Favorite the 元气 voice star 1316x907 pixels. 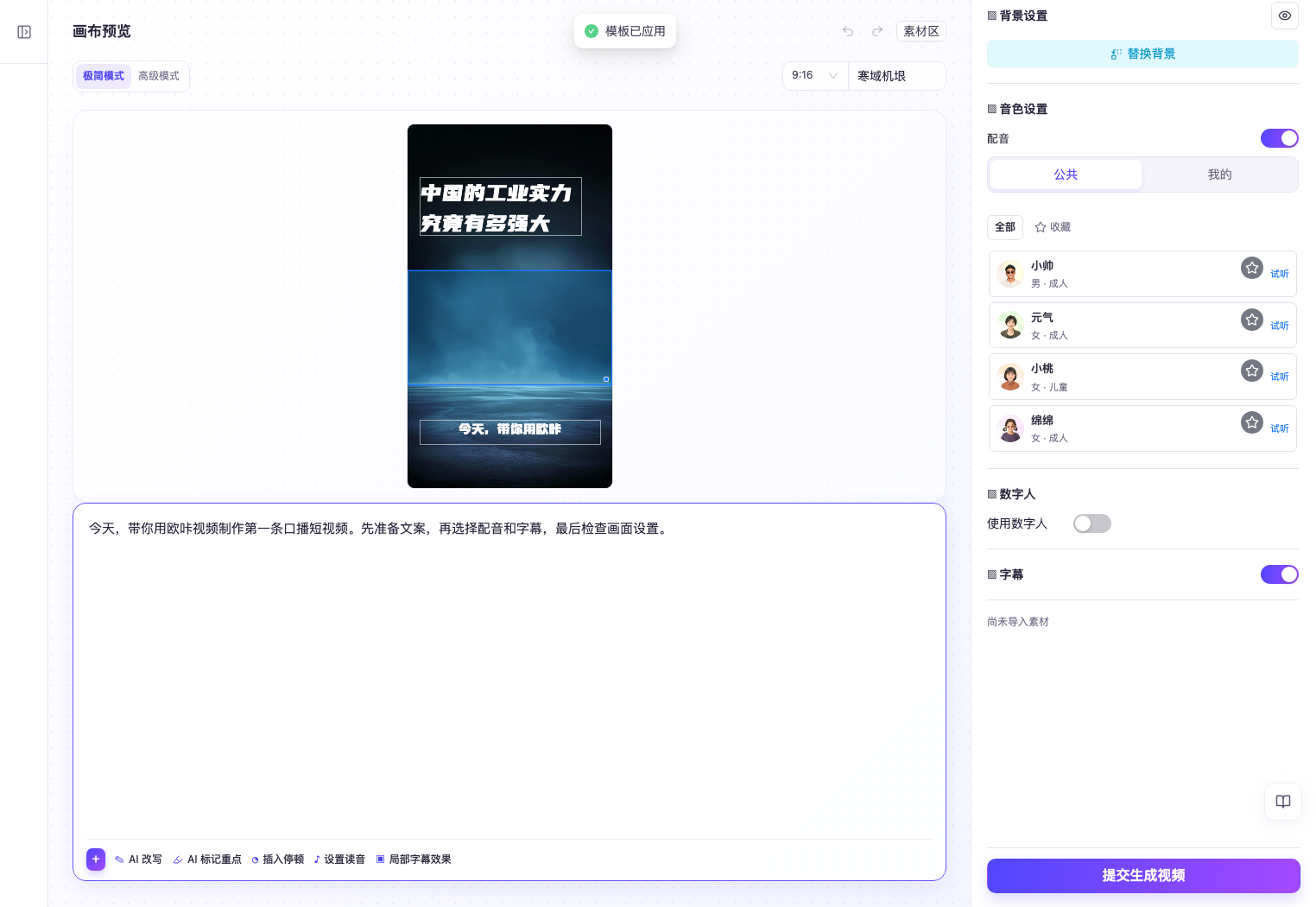coord(1252,320)
